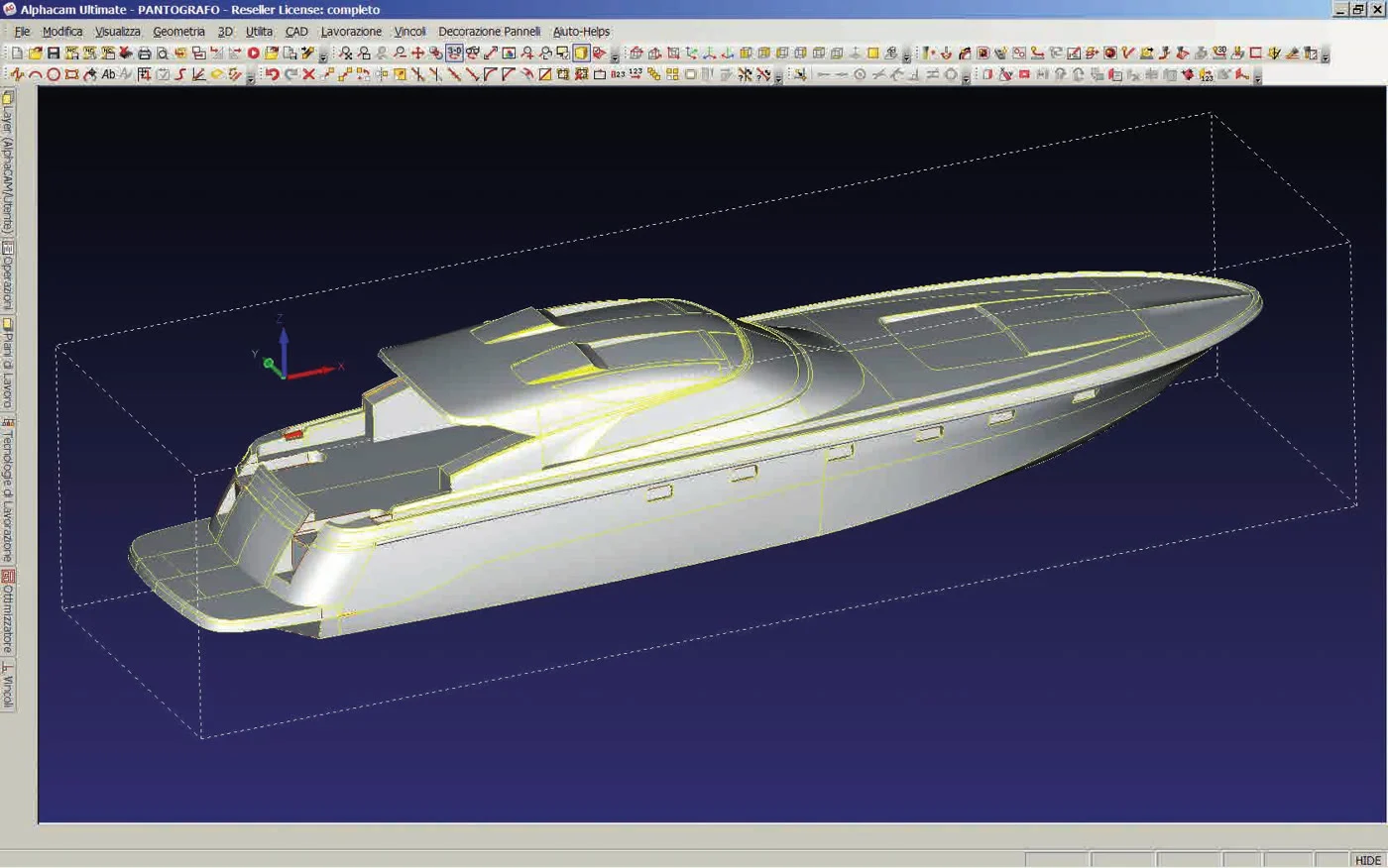Open the Visualizza menu
Image resolution: width=1388 pixels, height=868 pixels.
click(x=117, y=32)
